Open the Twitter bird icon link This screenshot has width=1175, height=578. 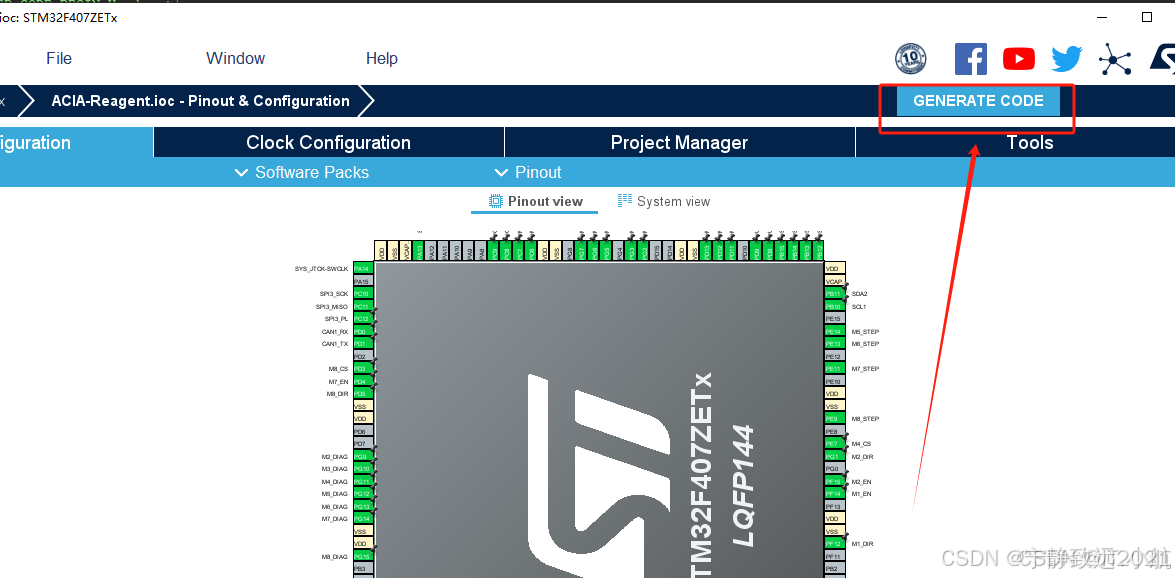tap(1066, 58)
